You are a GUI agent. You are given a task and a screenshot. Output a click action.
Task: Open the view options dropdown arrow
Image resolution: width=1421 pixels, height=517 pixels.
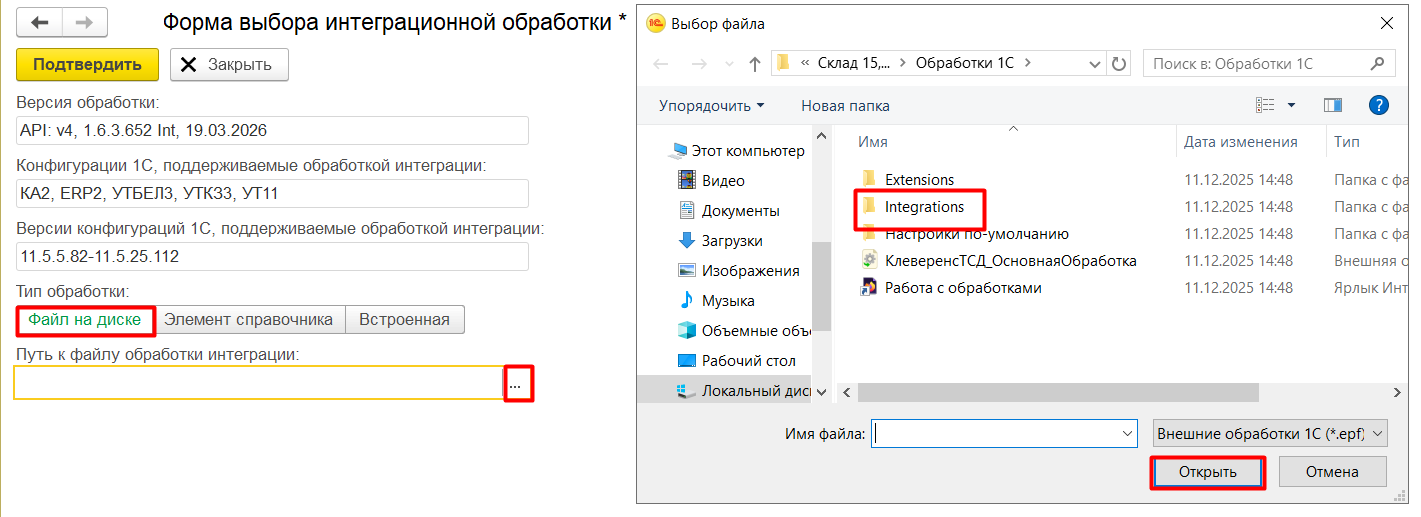point(1291,105)
